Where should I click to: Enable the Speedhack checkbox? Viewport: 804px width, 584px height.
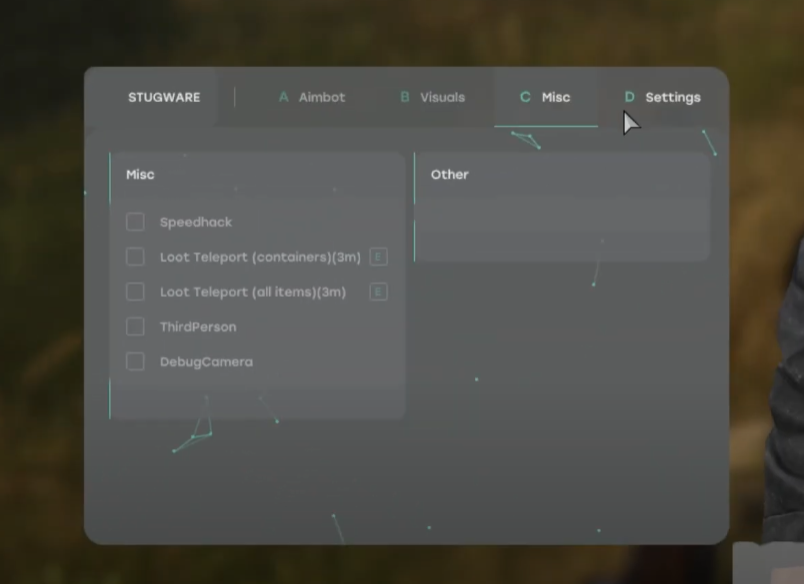coord(135,222)
